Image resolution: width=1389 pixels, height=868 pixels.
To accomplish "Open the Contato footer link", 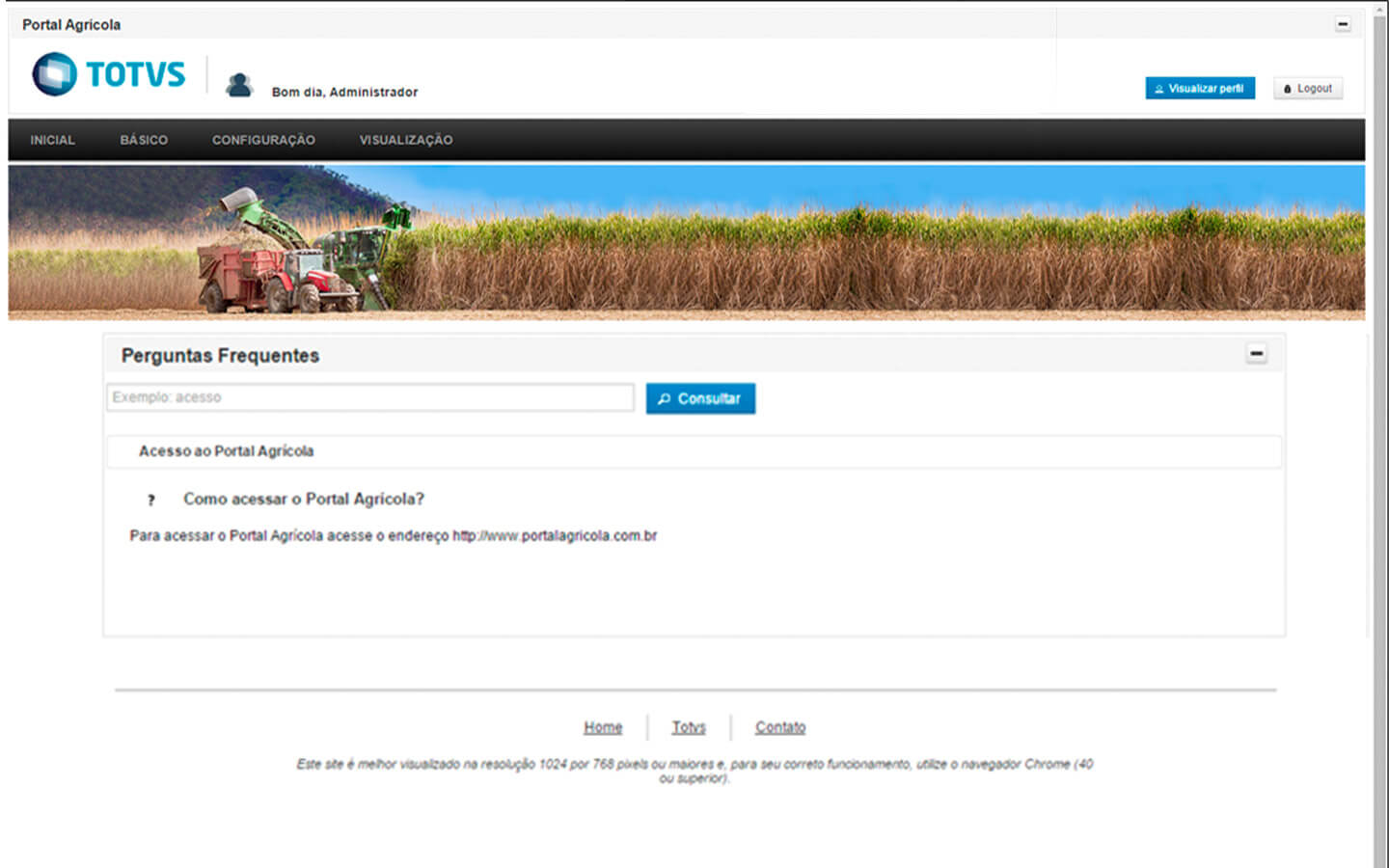I will 779,727.
